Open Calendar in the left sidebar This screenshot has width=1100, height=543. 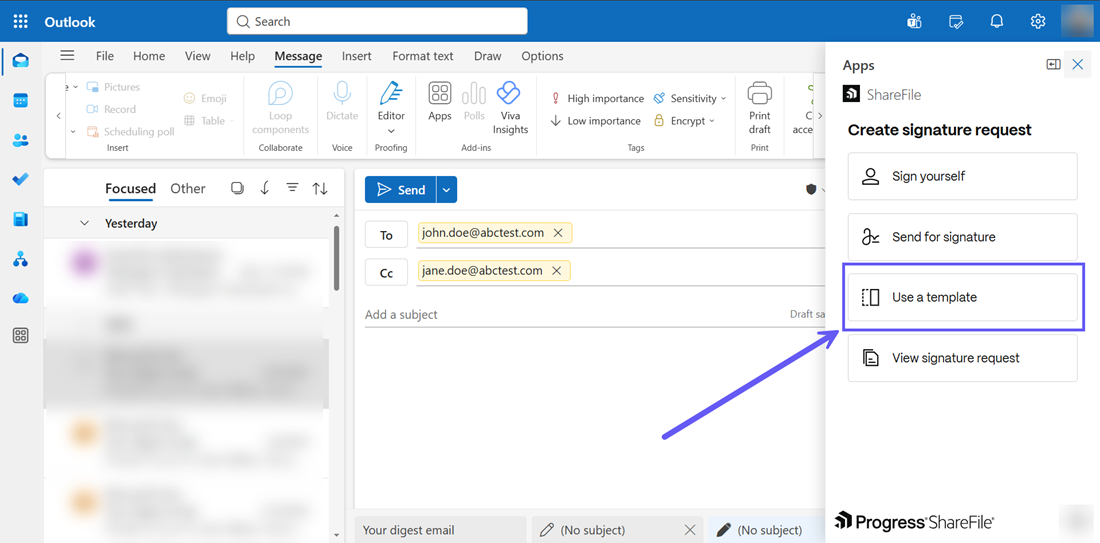[20, 100]
